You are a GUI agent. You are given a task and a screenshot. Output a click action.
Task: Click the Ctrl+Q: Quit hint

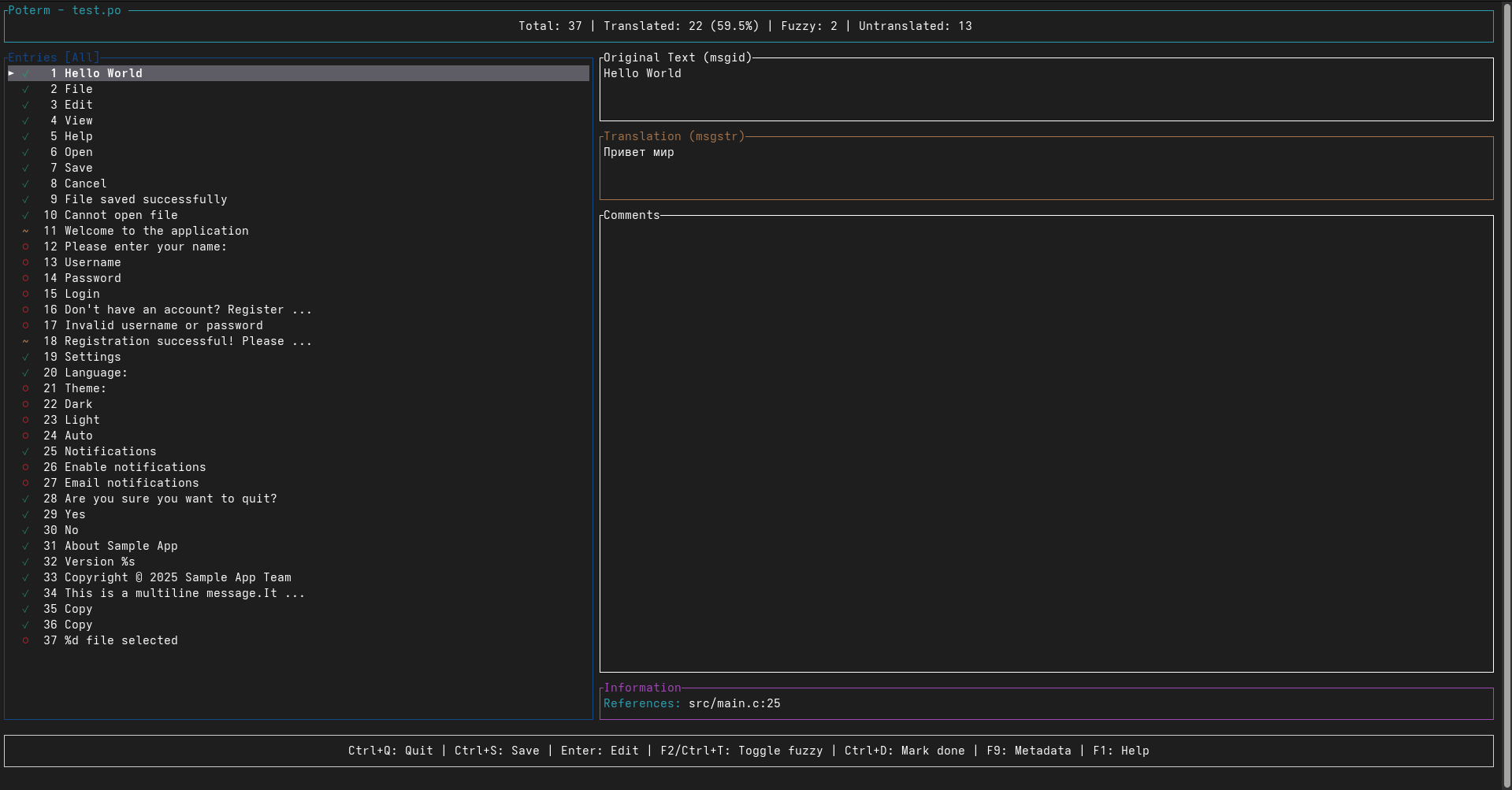[x=391, y=751]
